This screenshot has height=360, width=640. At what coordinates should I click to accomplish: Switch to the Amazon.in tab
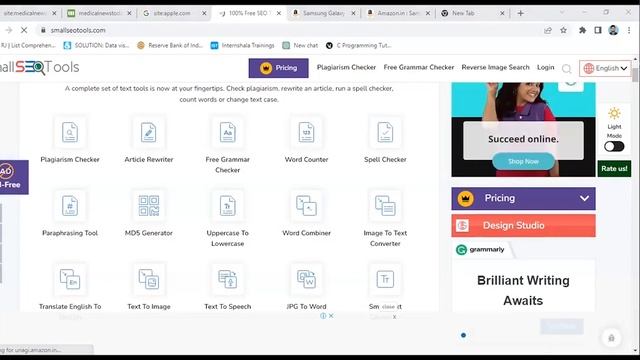coord(398,13)
